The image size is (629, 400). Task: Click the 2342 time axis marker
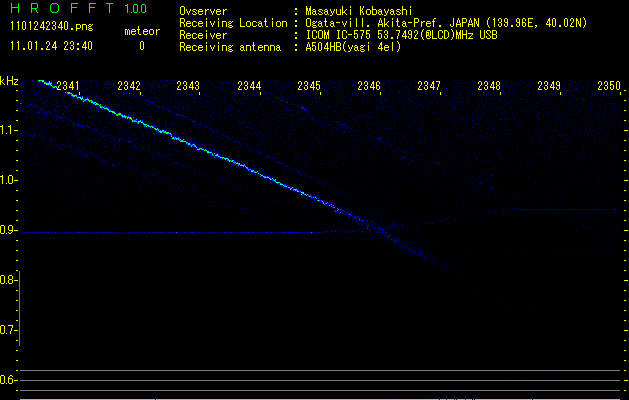click(129, 86)
